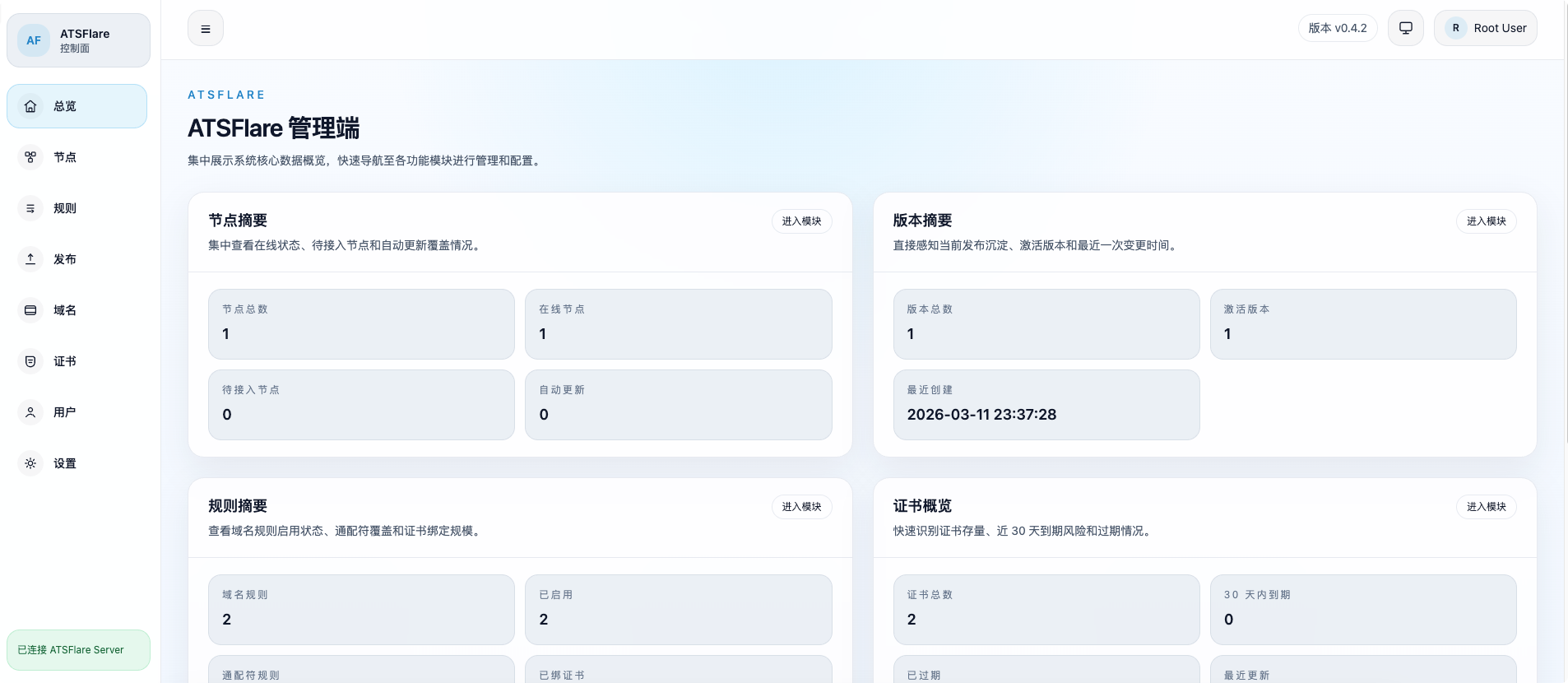The height and width of the screenshot is (683, 1568).
Task: Click the 最近创建 tile label
Action: (x=930, y=390)
